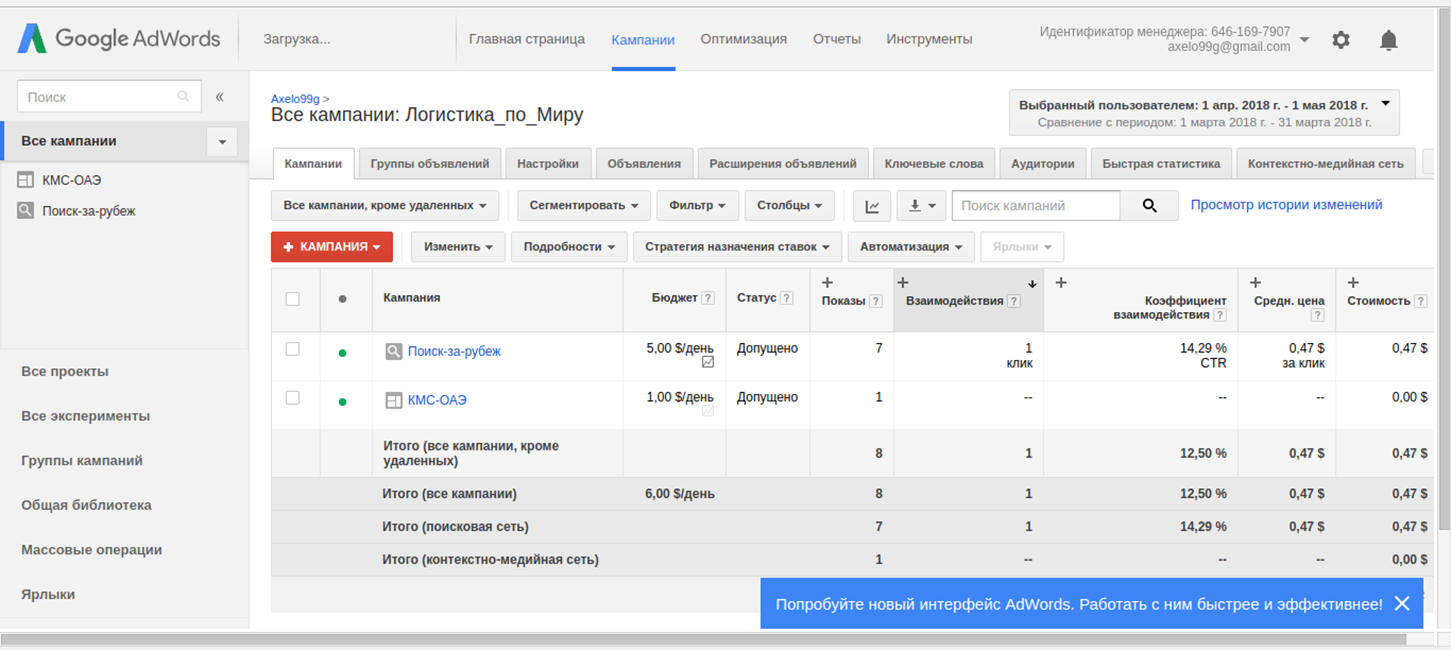This screenshot has height=650, width=1451.
Task: Click green status dot for КМС-ОАЭ
Action: (x=343, y=402)
